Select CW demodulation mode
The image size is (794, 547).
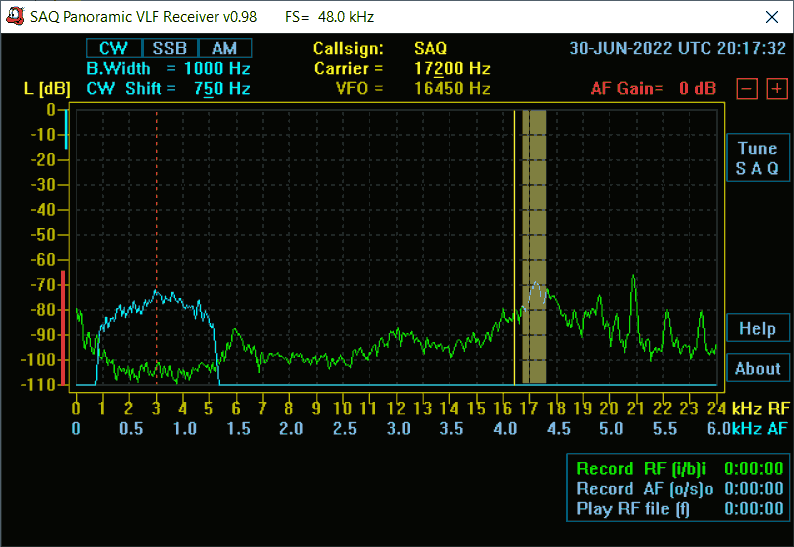coord(113,49)
